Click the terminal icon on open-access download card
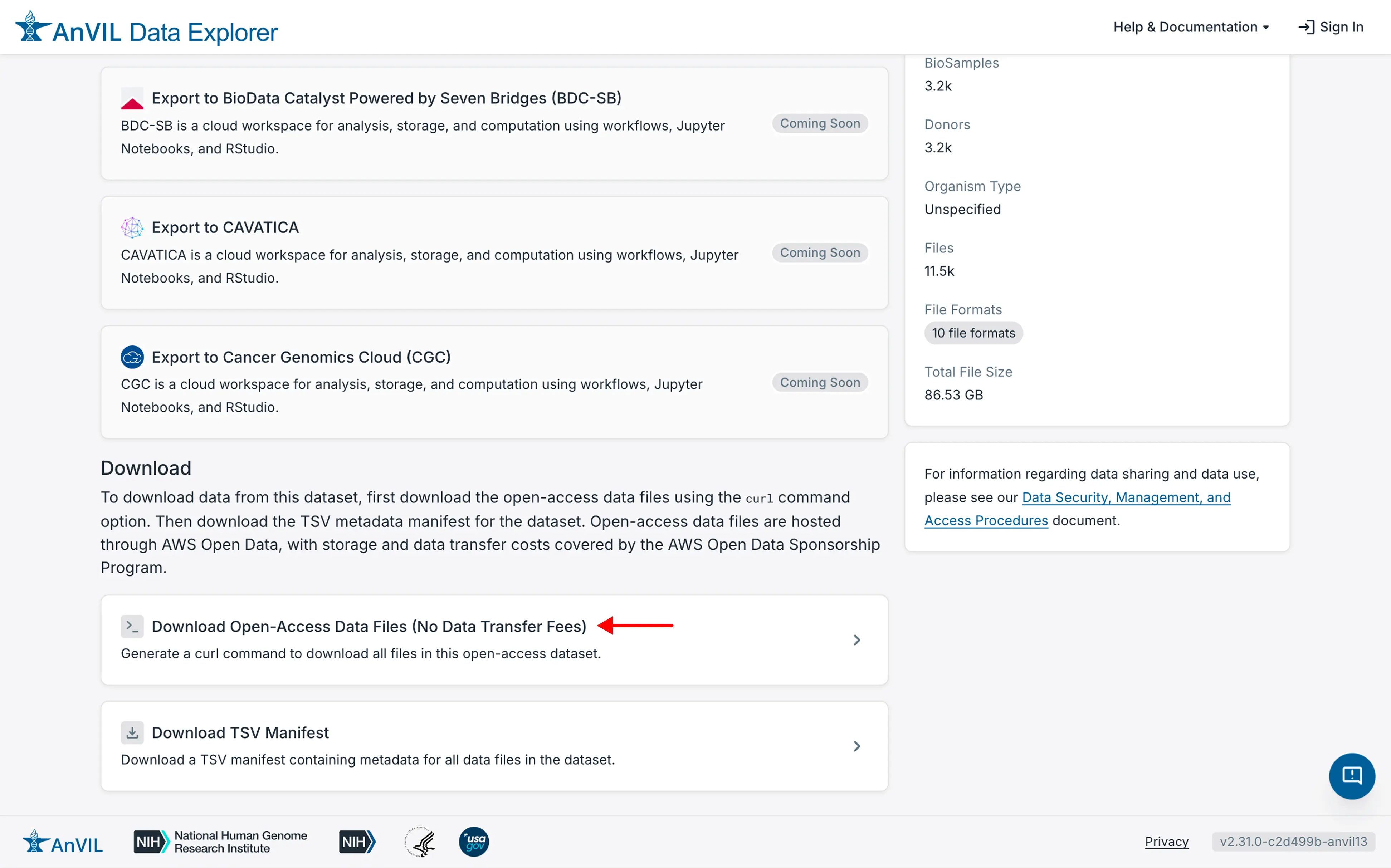The height and width of the screenshot is (868, 1391). pyautogui.click(x=132, y=626)
